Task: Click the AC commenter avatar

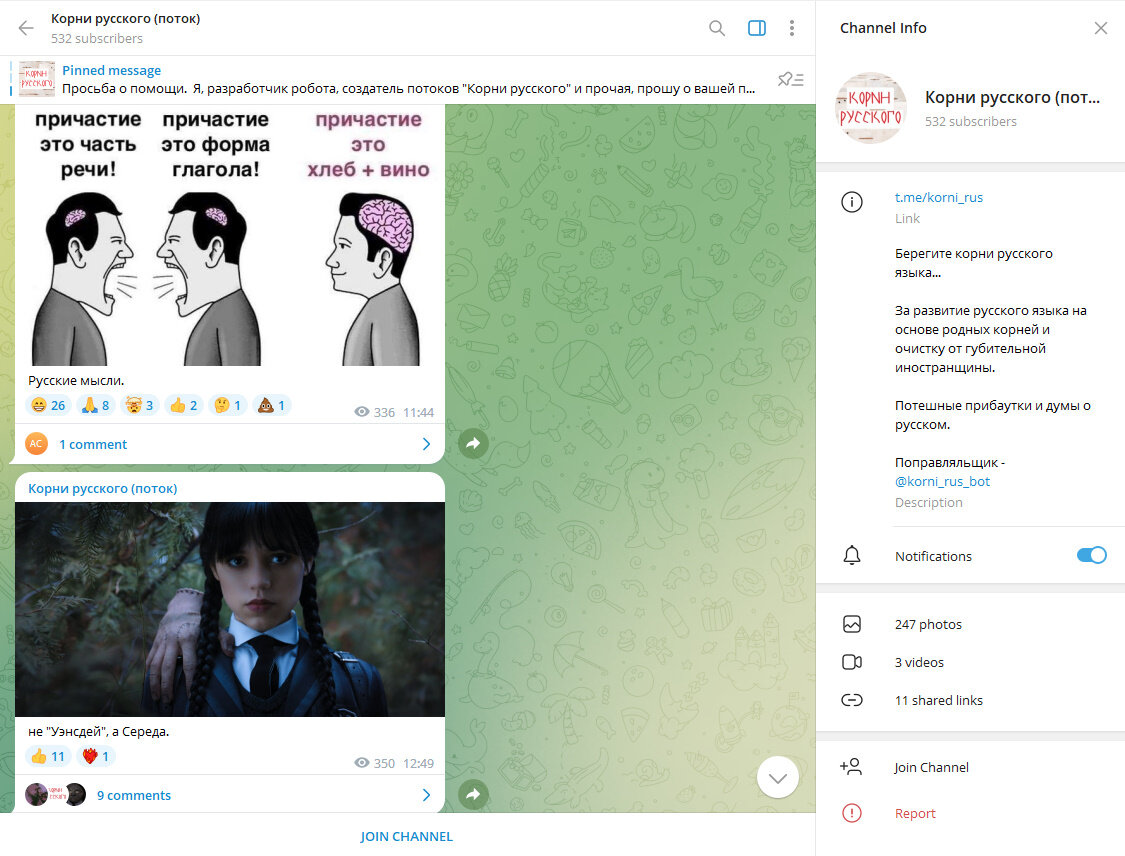Action: coord(36,443)
